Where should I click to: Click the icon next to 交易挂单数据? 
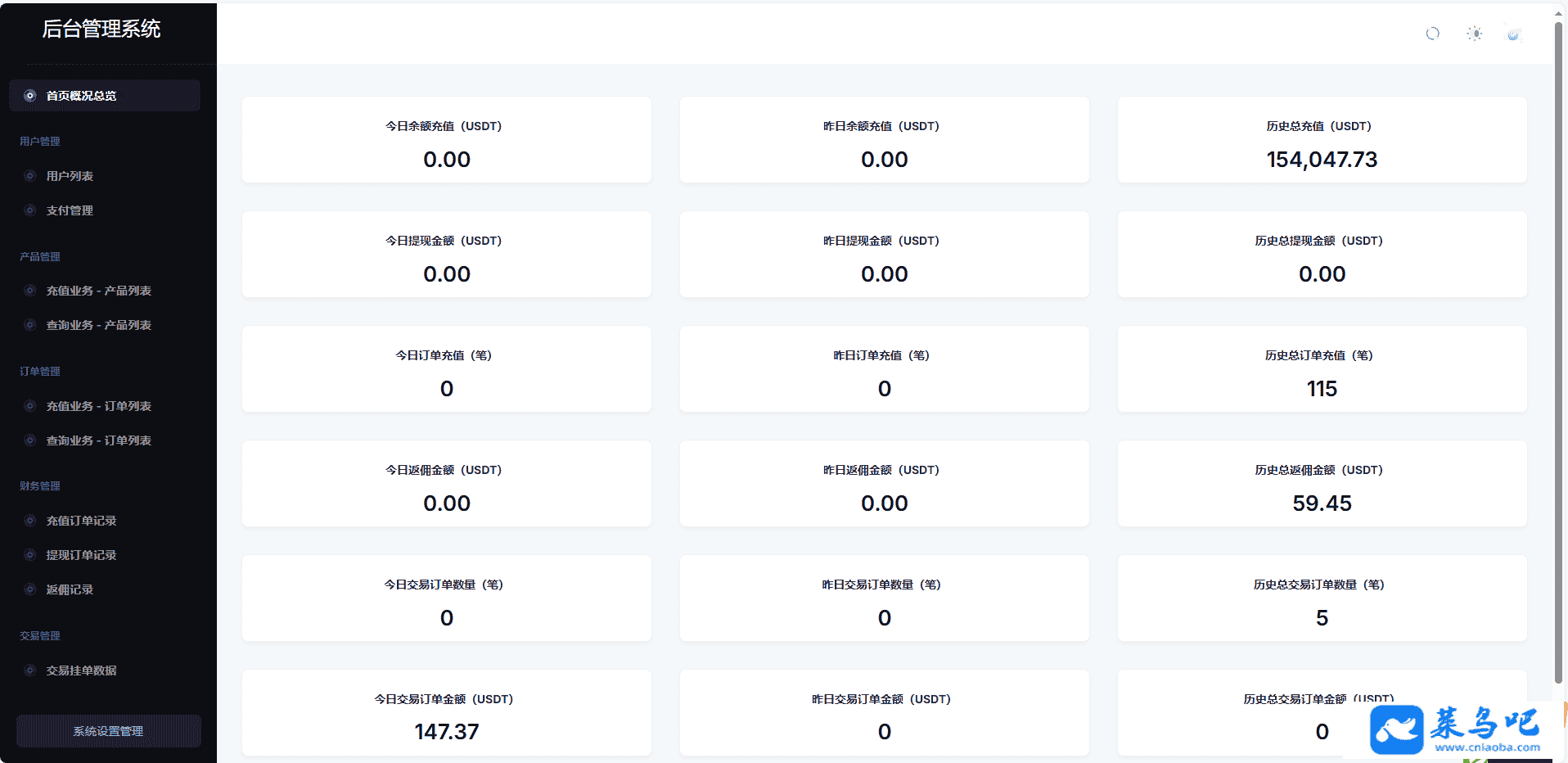(30, 670)
